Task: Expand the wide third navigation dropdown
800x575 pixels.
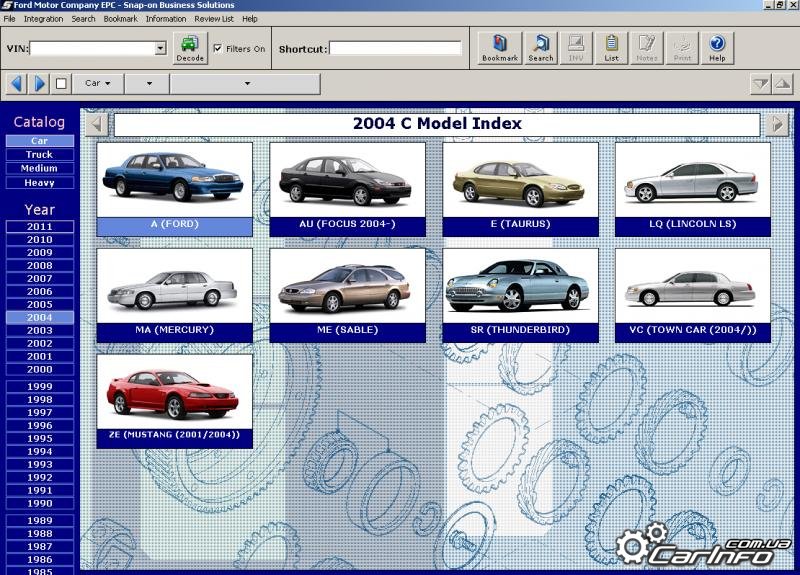Action: coord(245,83)
